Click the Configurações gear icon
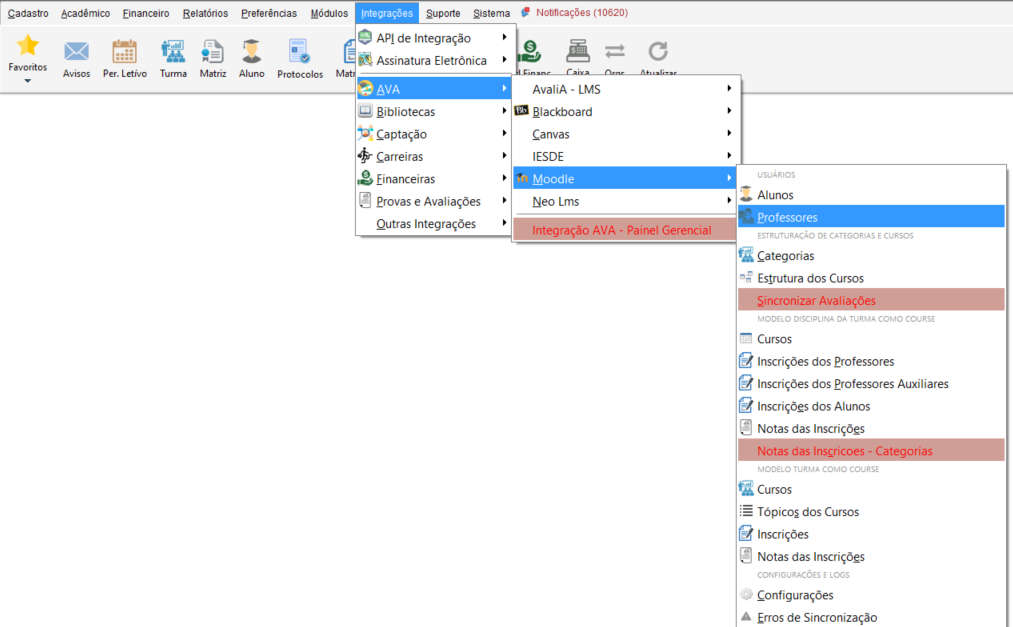The height and width of the screenshot is (627, 1013). click(x=746, y=594)
